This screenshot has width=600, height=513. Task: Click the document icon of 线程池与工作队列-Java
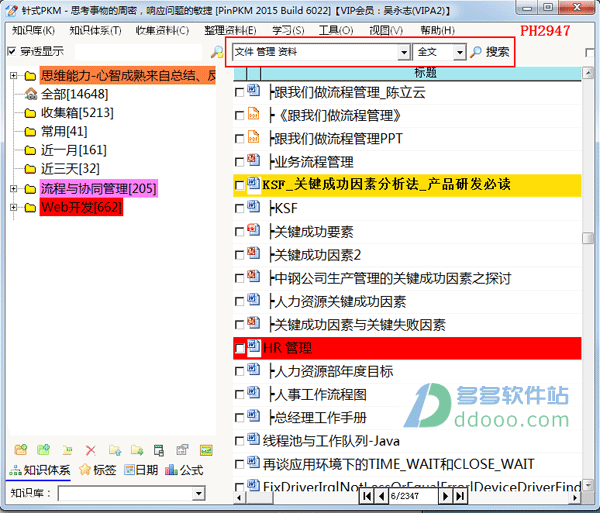pos(253,439)
